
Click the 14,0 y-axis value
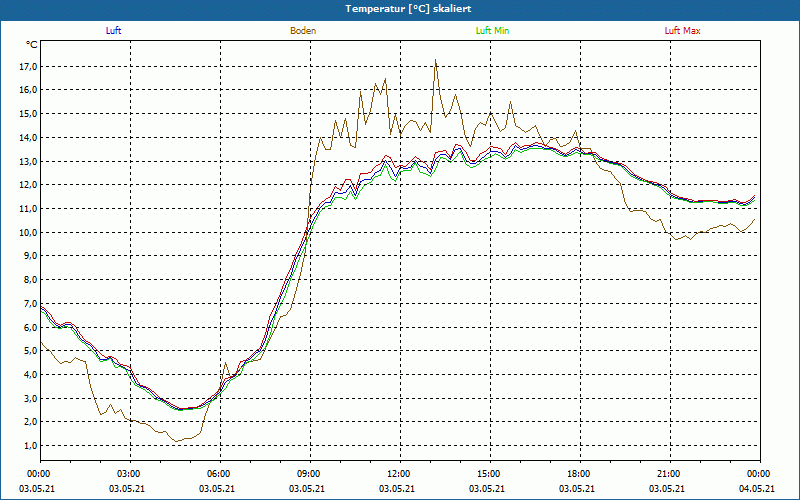click(x=29, y=137)
